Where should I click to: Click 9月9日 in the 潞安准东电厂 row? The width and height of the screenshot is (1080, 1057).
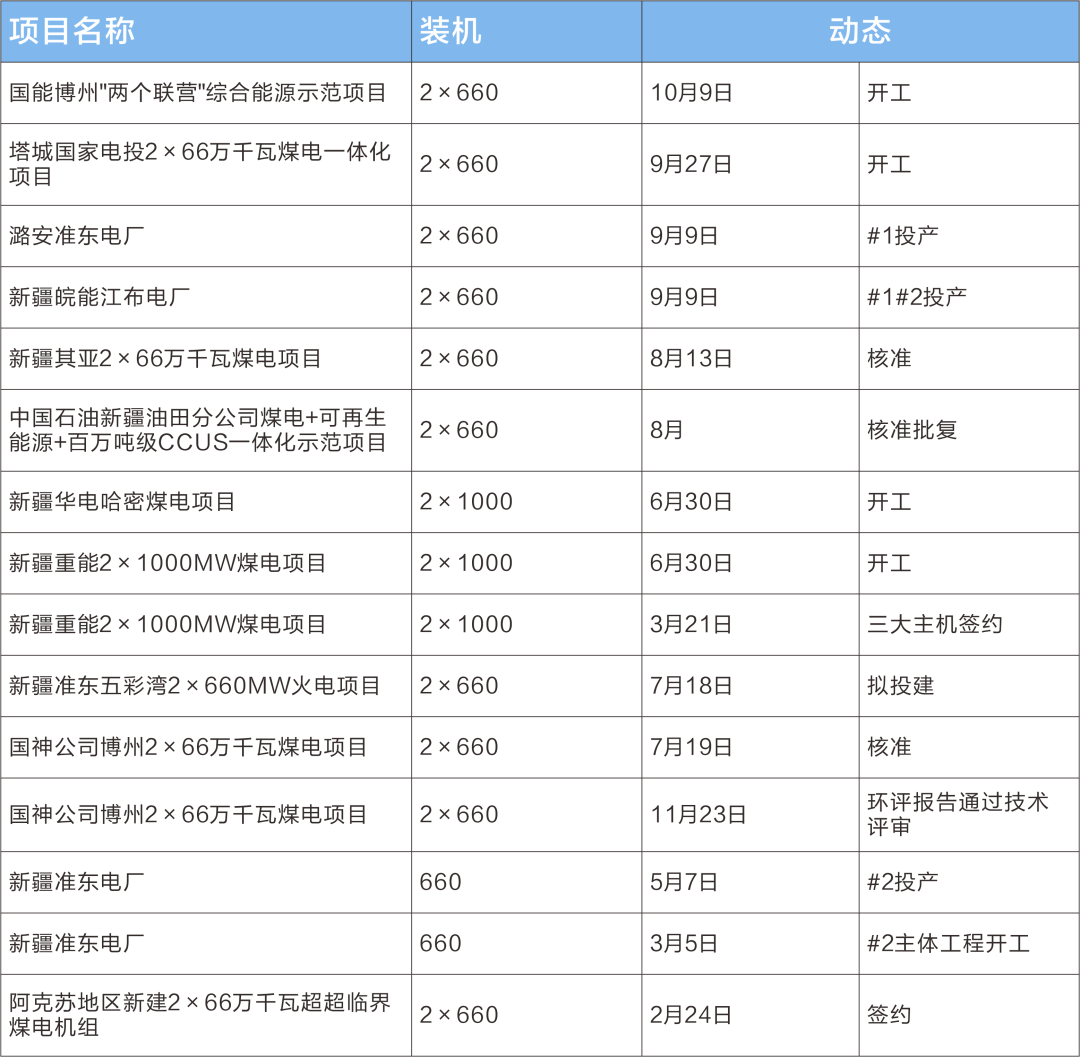click(751, 236)
